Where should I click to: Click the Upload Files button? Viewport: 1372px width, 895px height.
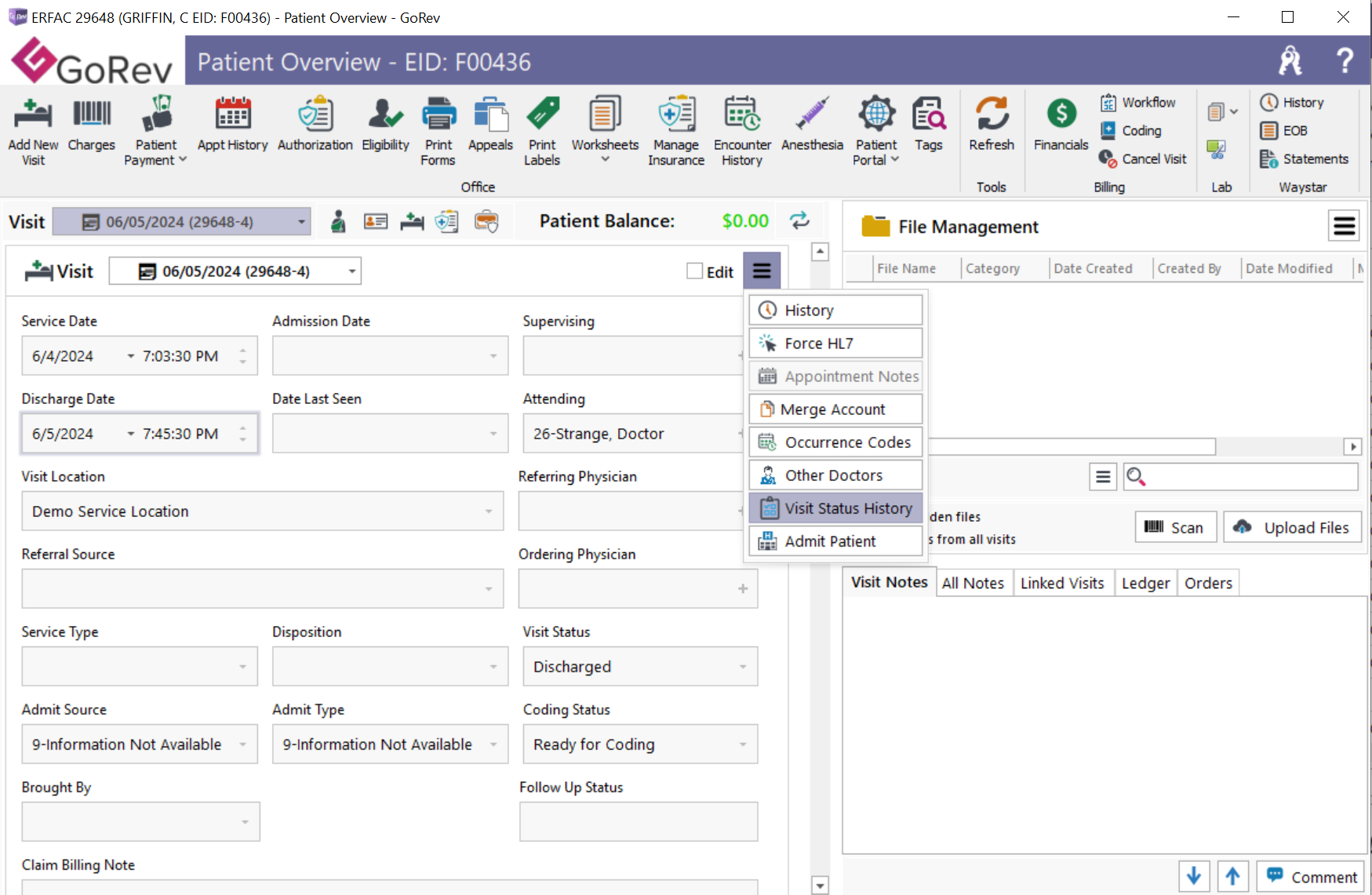[1293, 527]
